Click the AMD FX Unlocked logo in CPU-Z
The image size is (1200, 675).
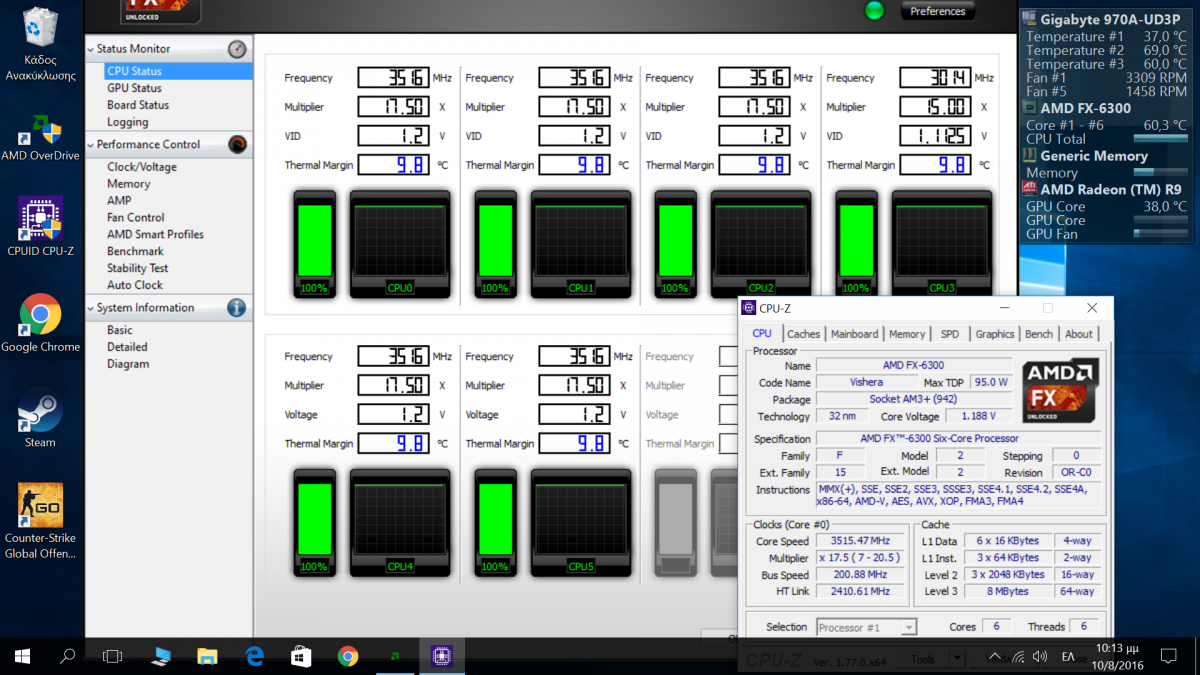click(1061, 390)
